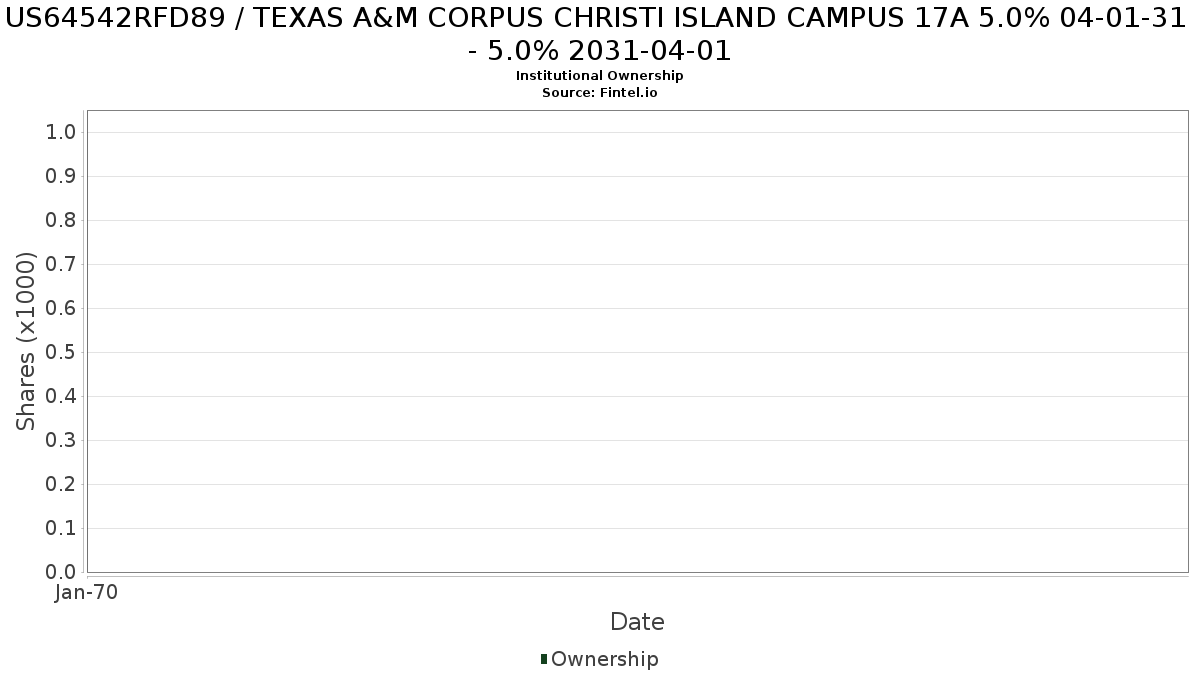
Task: Click the 0.7 y-axis tick label
Action: pyautogui.click(x=61, y=264)
